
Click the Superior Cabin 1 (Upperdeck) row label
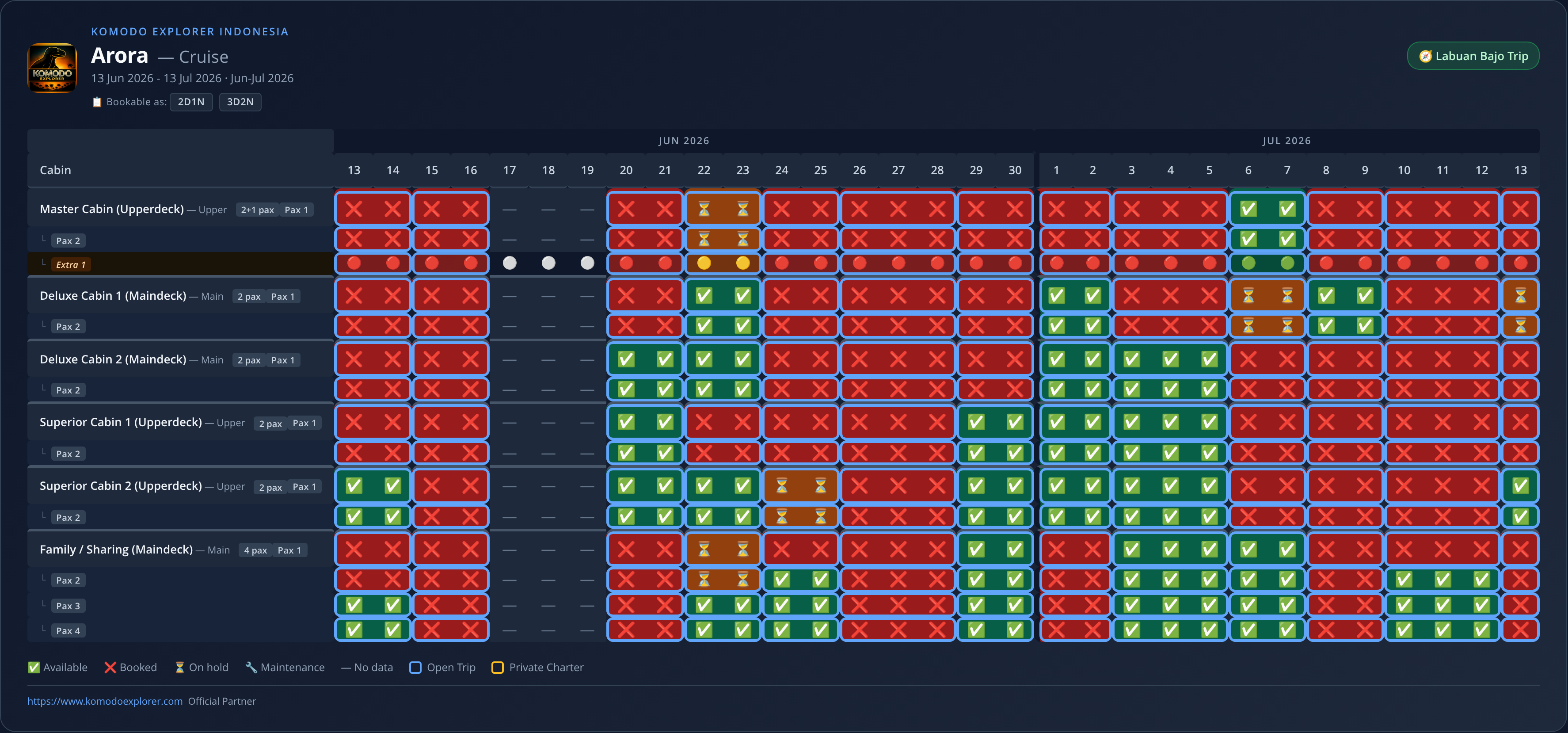tap(121, 422)
